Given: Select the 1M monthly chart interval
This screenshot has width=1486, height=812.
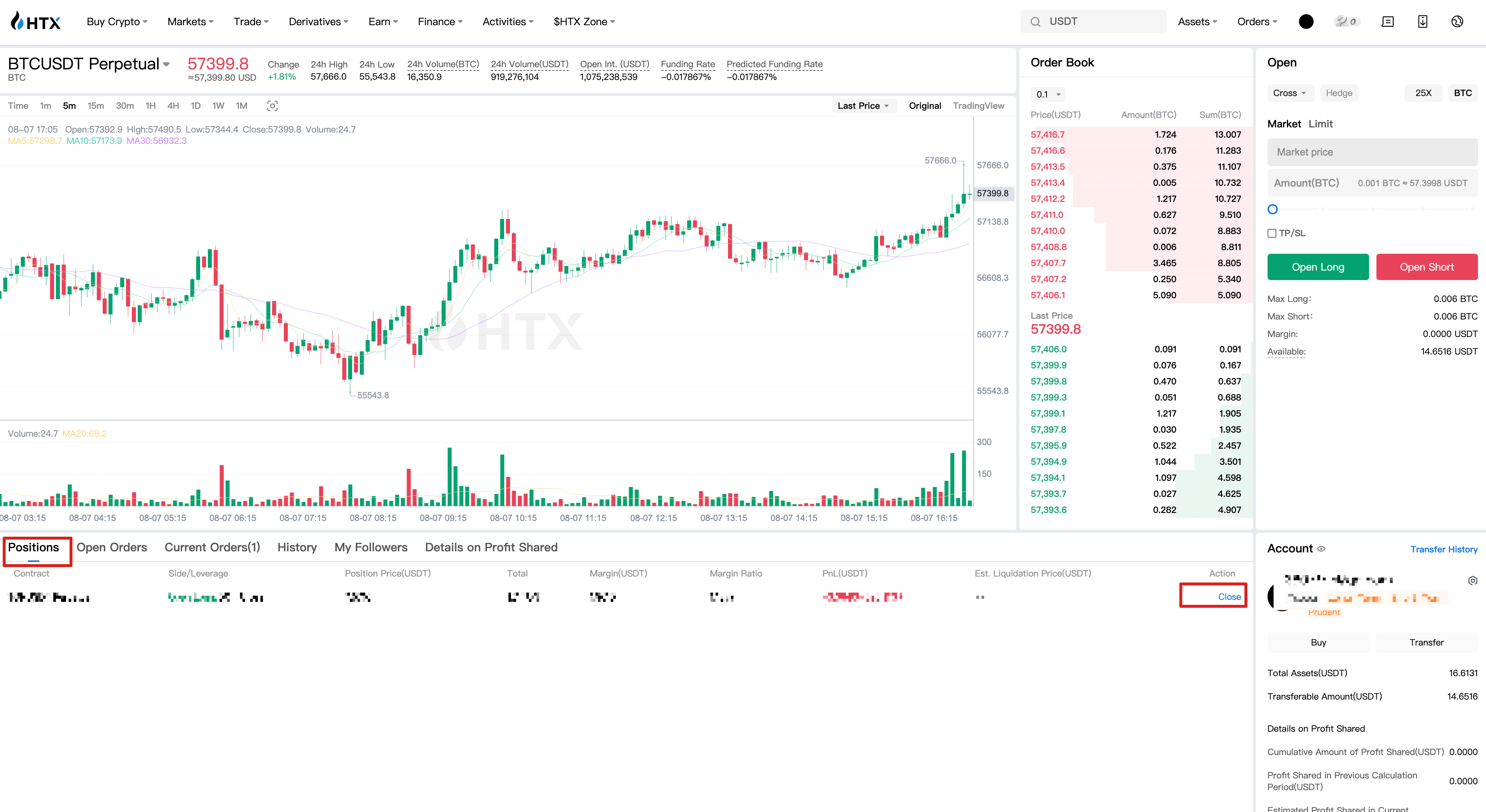Looking at the screenshot, I should [241, 106].
